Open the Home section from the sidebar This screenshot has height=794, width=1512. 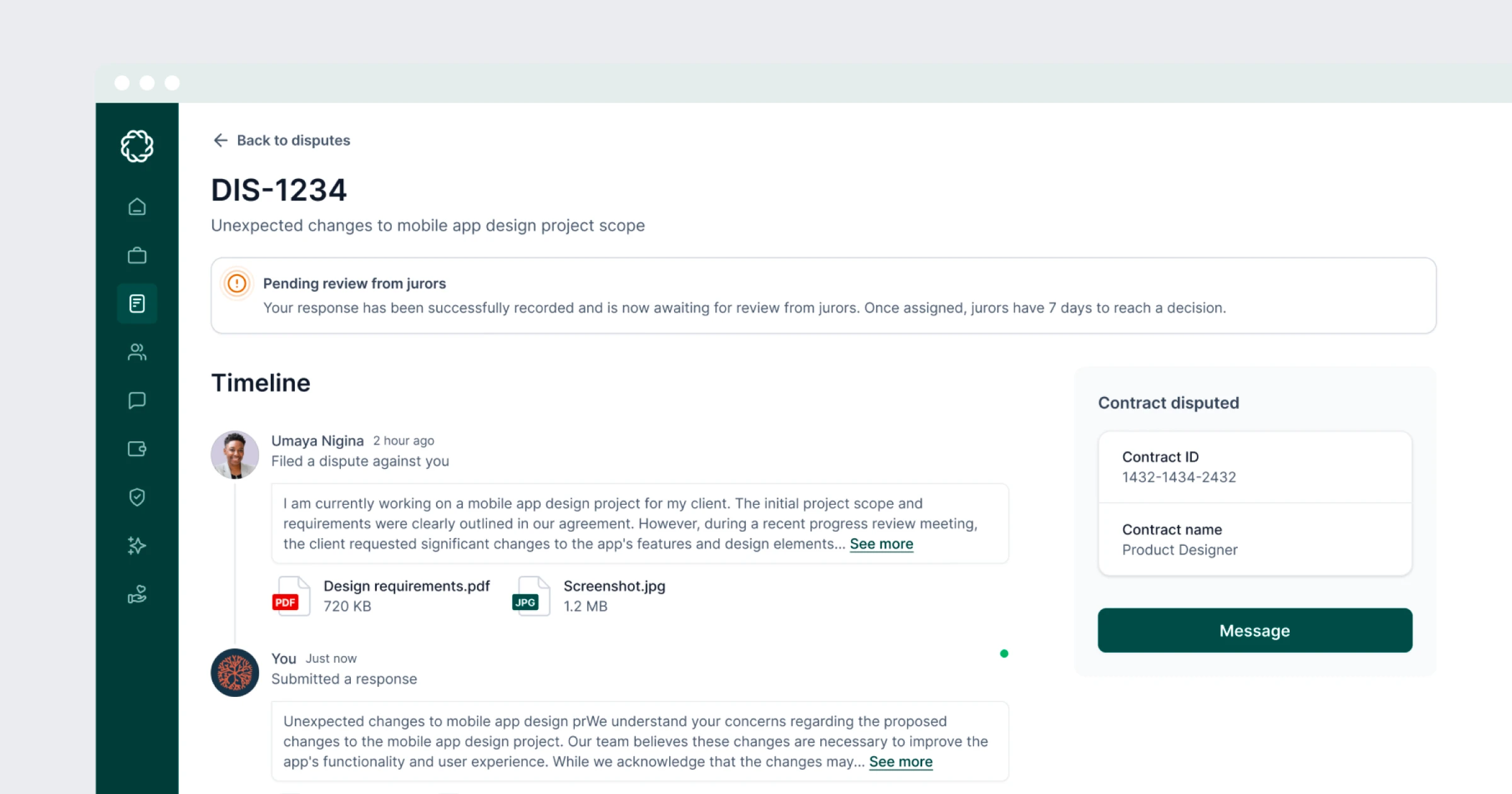click(x=137, y=206)
